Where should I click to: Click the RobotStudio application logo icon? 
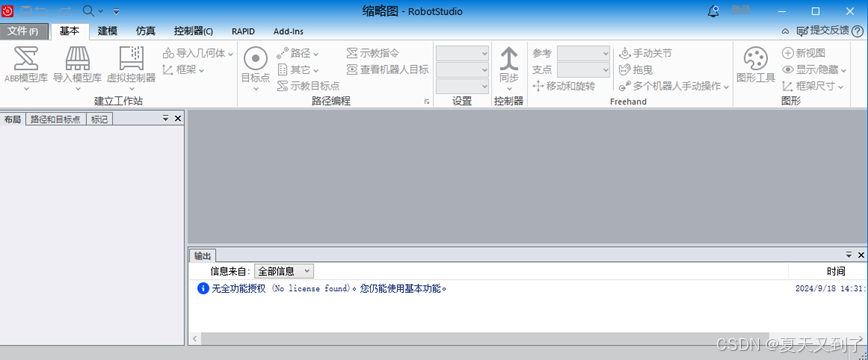pos(8,10)
